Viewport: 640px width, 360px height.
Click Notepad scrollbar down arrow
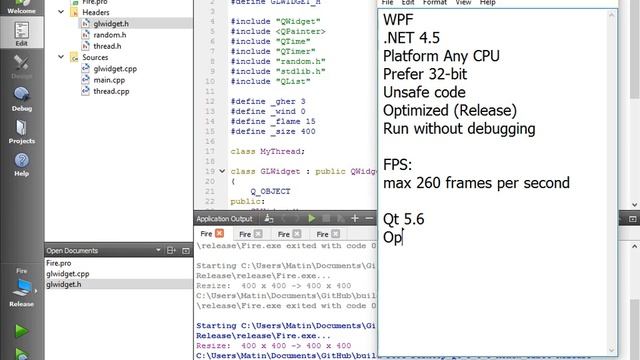coord(611,350)
